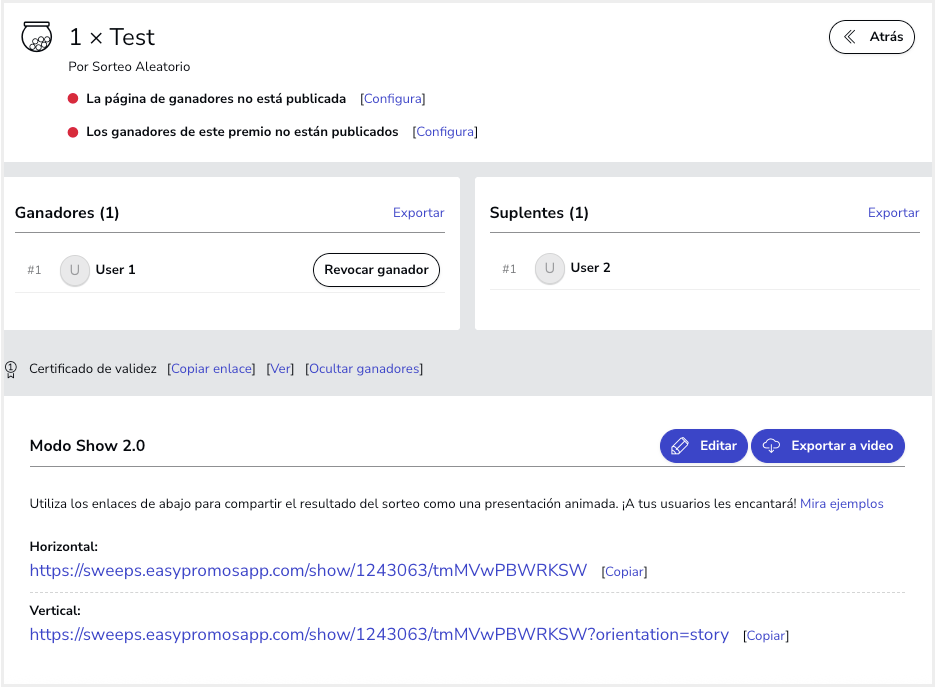Click the pencil icon in Editar button
The height and width of the screenshot is (688, 935).
pyautogui.click(x=680, y=446)
